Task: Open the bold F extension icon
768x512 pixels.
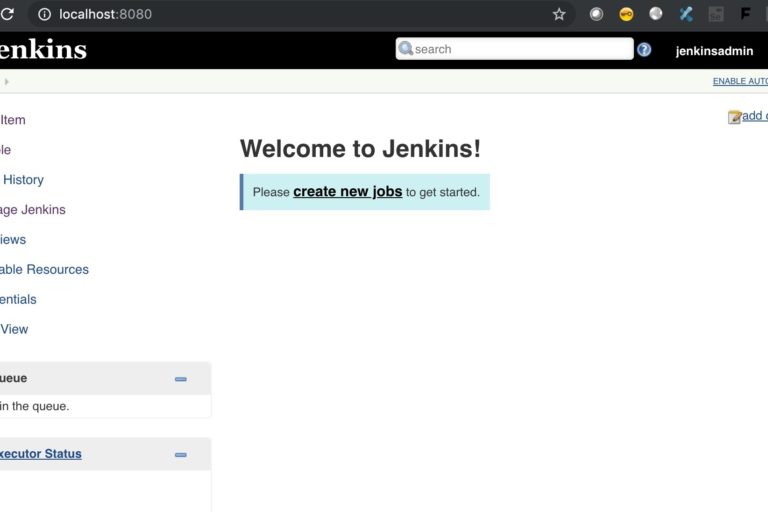Action: tap(745, 14)
